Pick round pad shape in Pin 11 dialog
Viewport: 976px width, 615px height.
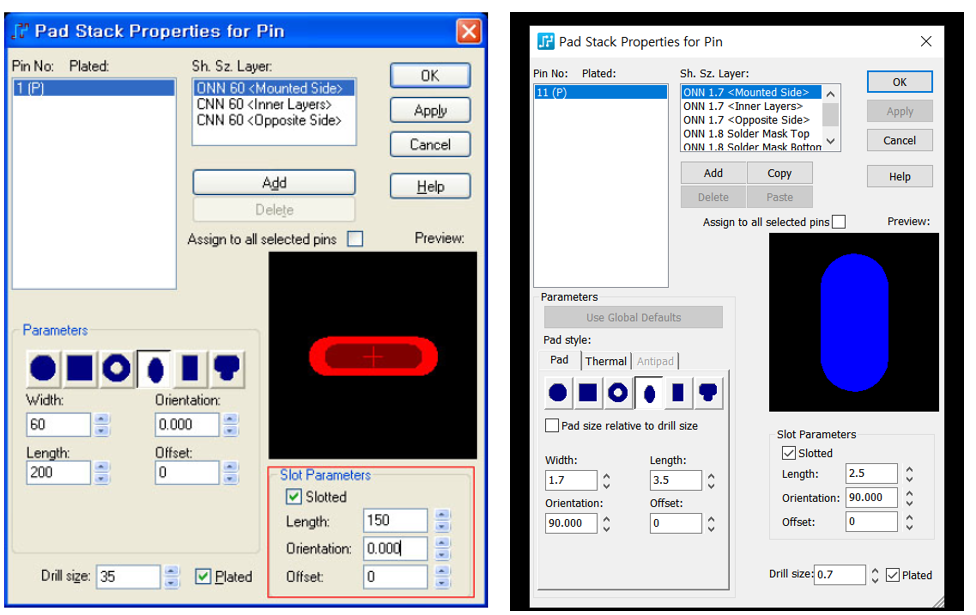[558, 393]
